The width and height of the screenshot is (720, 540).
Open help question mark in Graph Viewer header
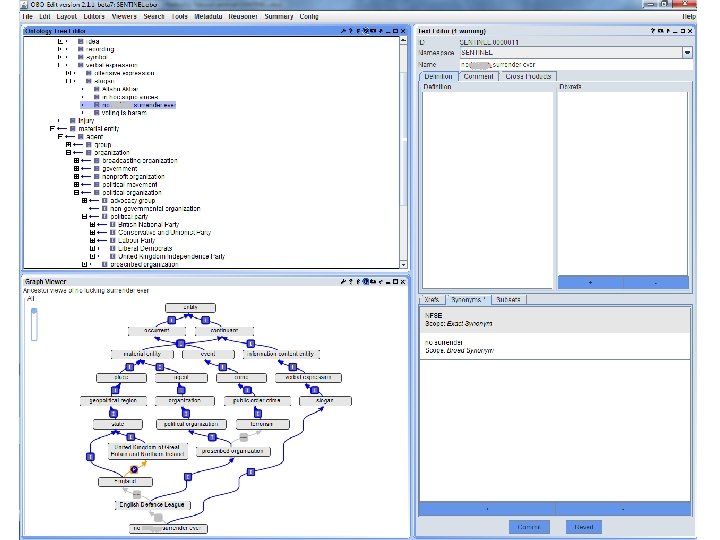350,281
